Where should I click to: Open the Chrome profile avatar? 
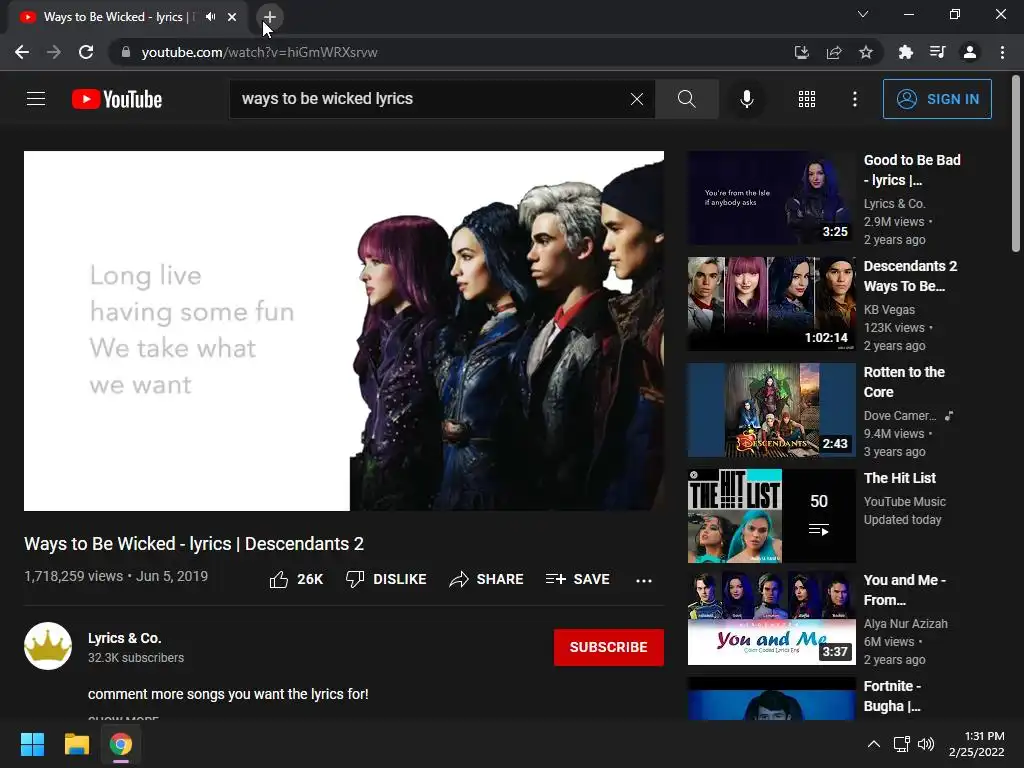click(970, 52)
